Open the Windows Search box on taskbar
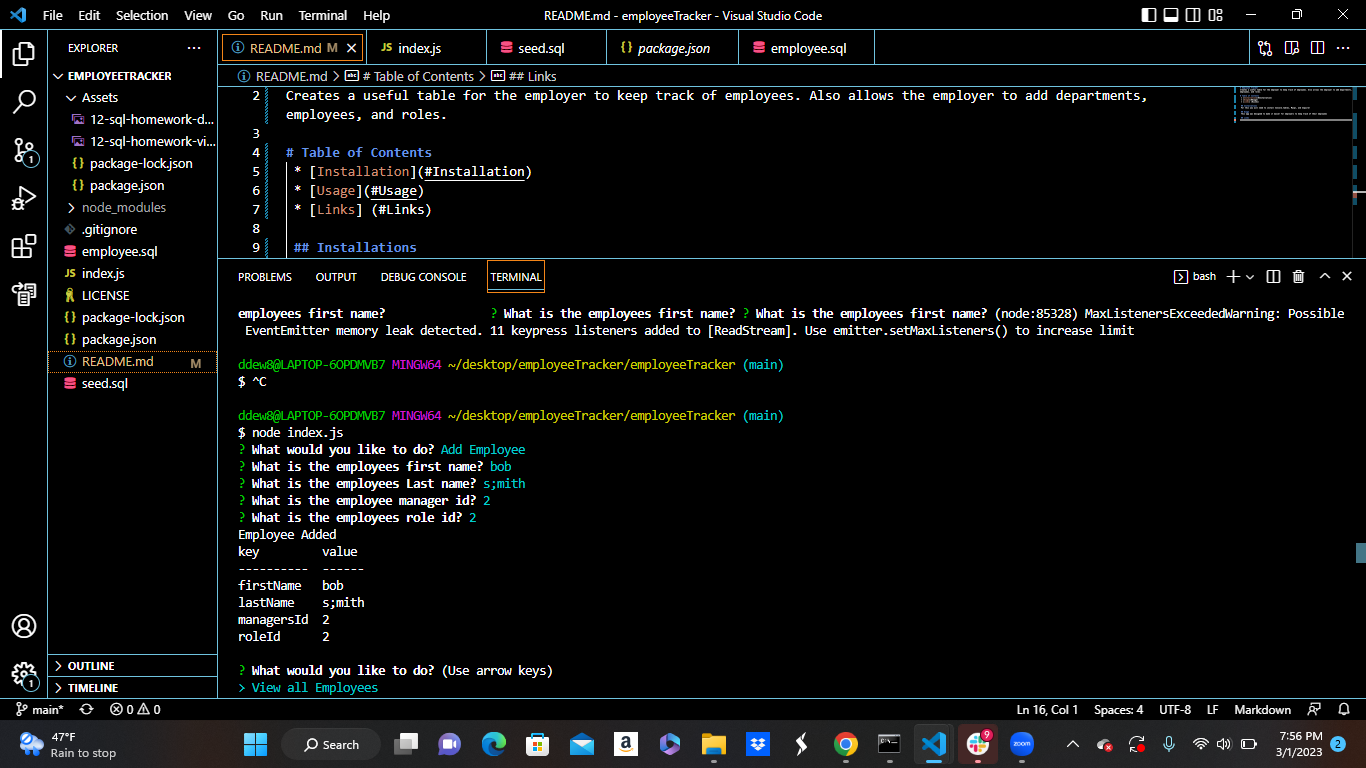The height and width of the screenshot is (768, 1366). 331,744
